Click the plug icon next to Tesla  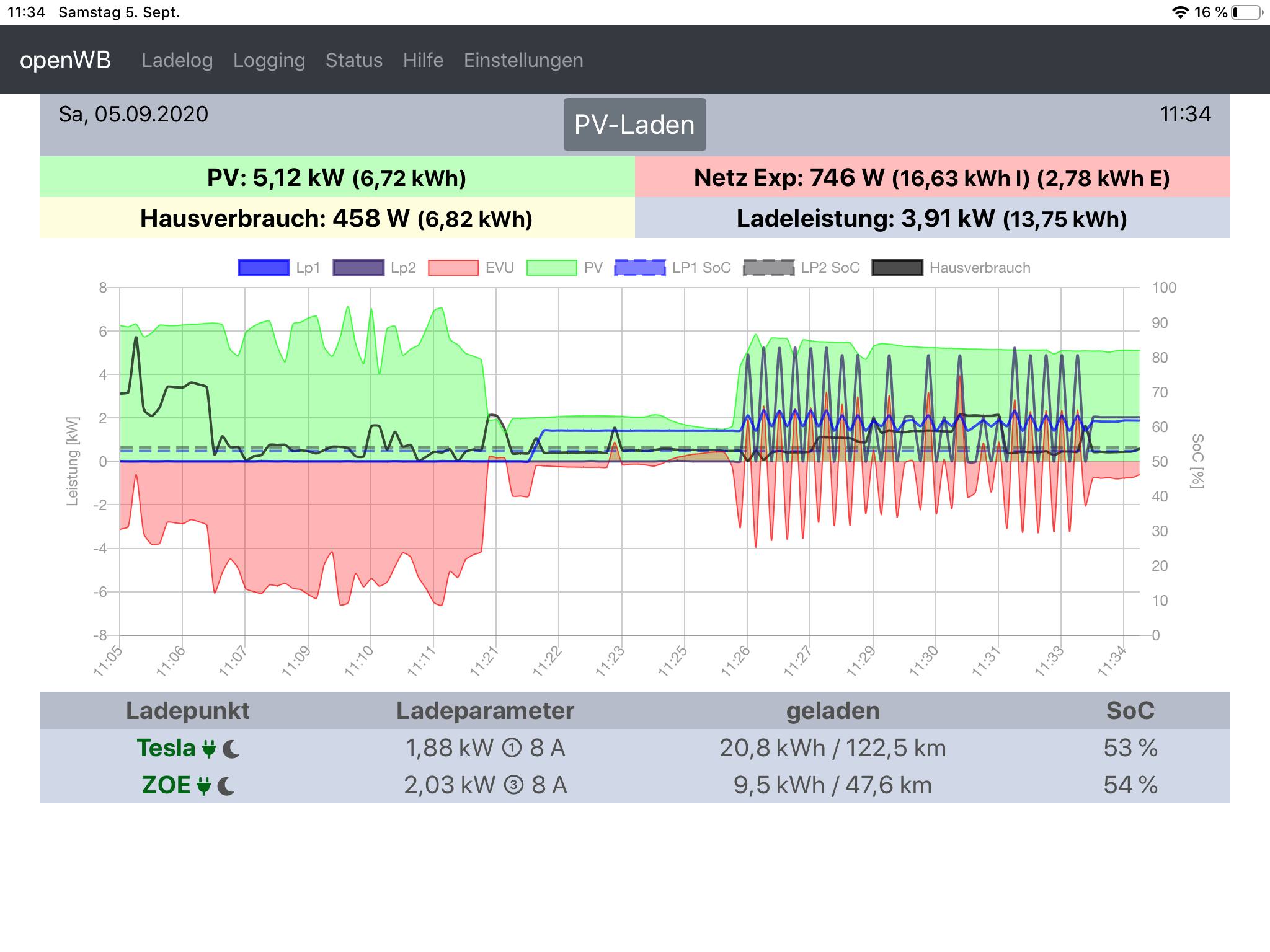coord(210,749)
